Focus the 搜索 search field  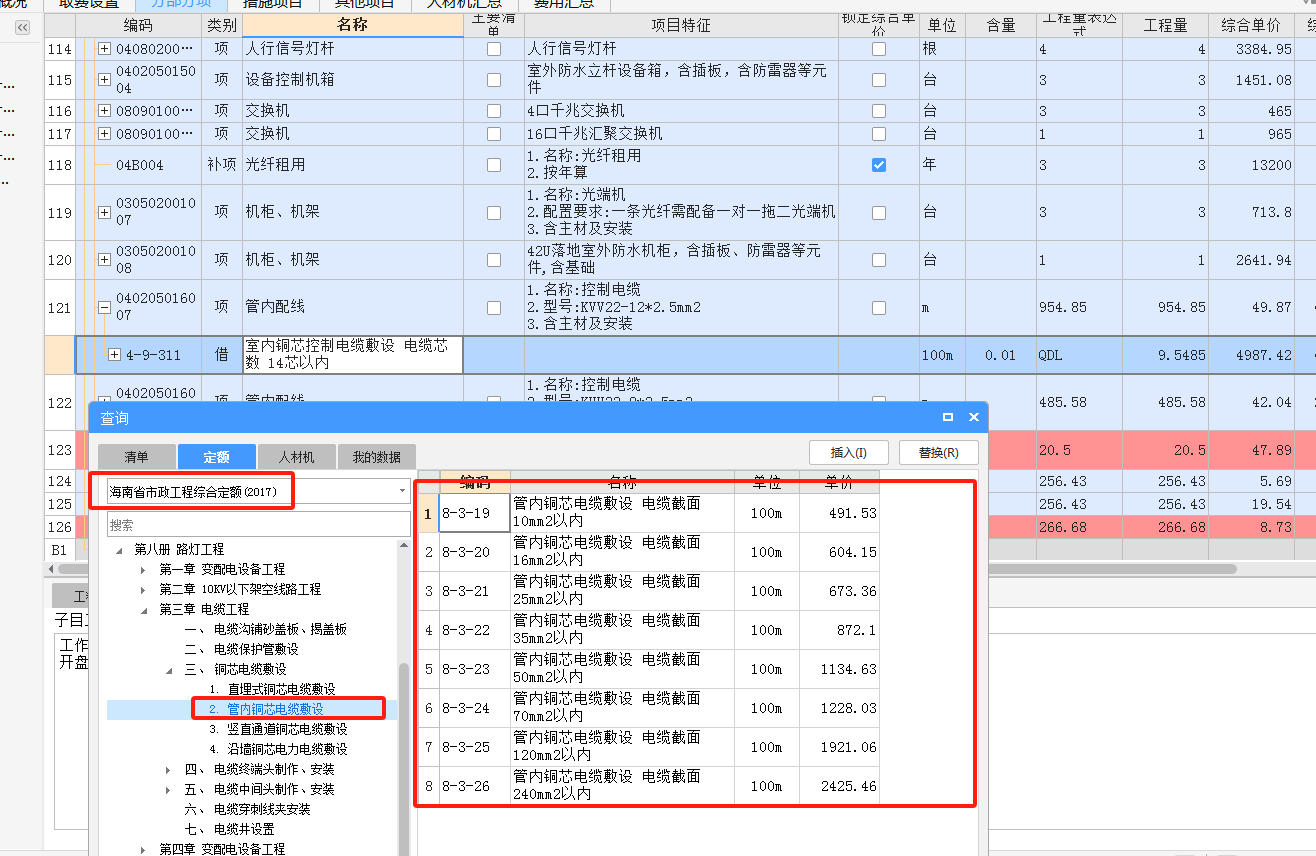(x=258, y=525)
